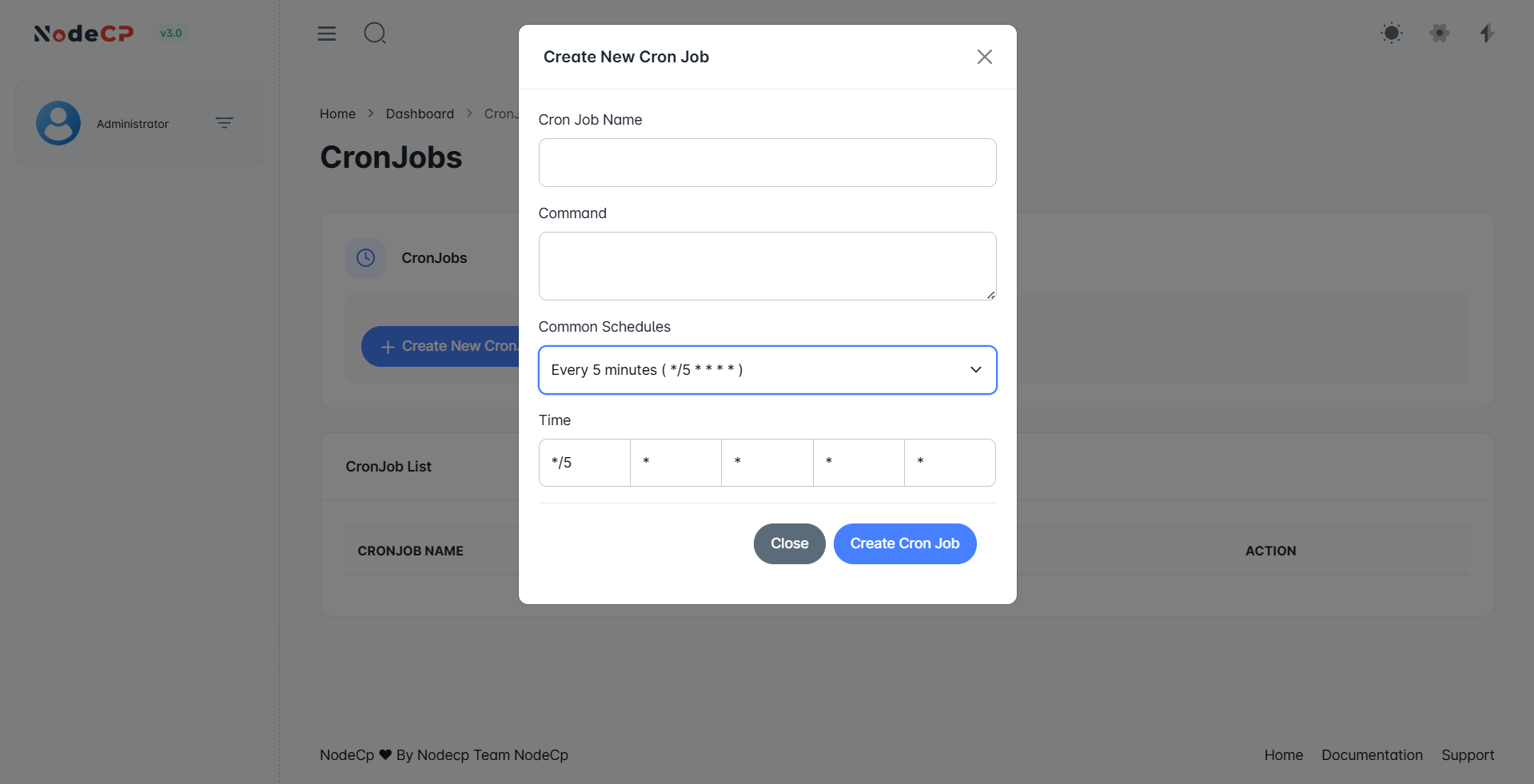Click the Administrator avatar icon

[x=58, y=123]
